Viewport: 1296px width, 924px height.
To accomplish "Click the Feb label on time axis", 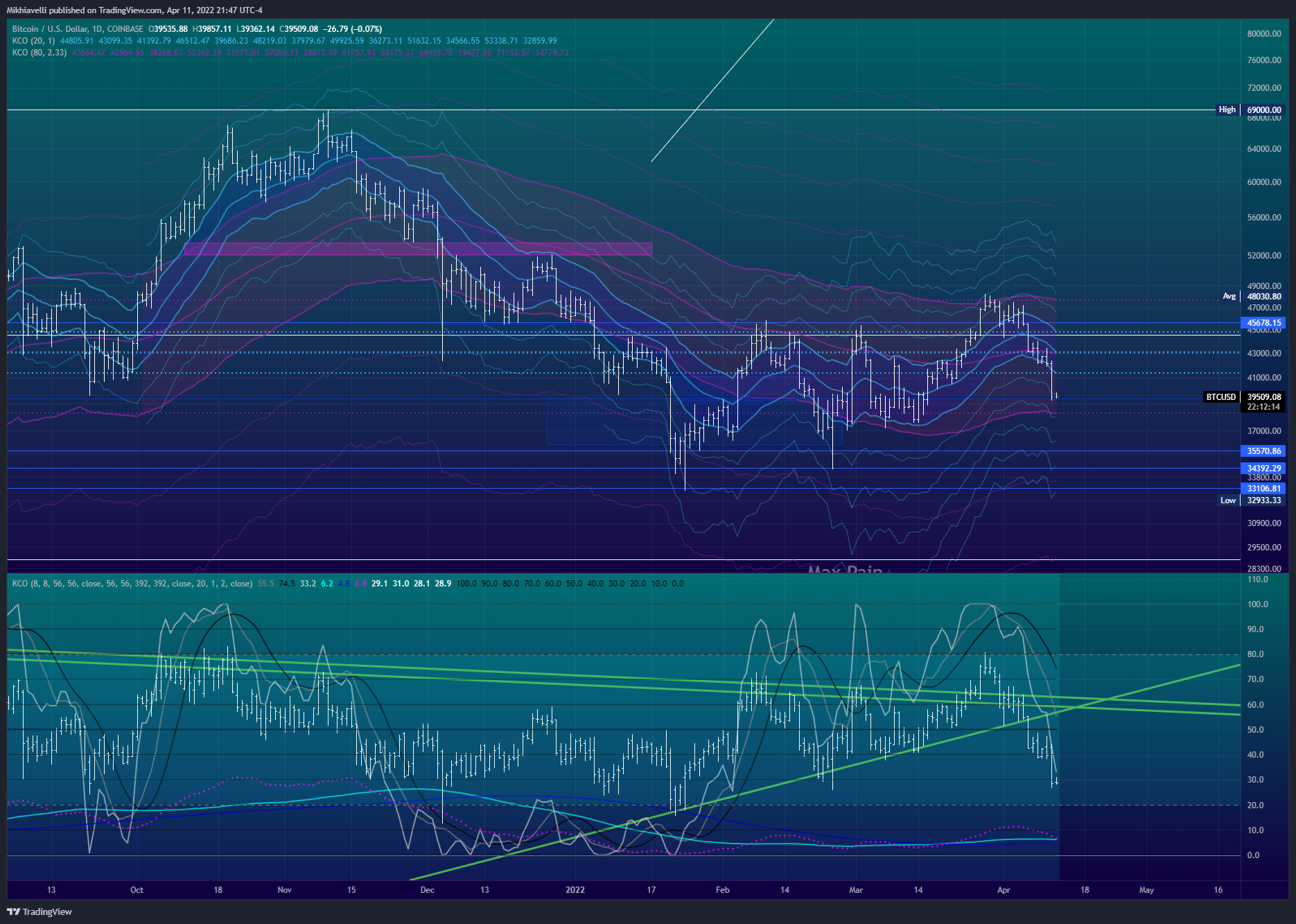I will point(723,890).
